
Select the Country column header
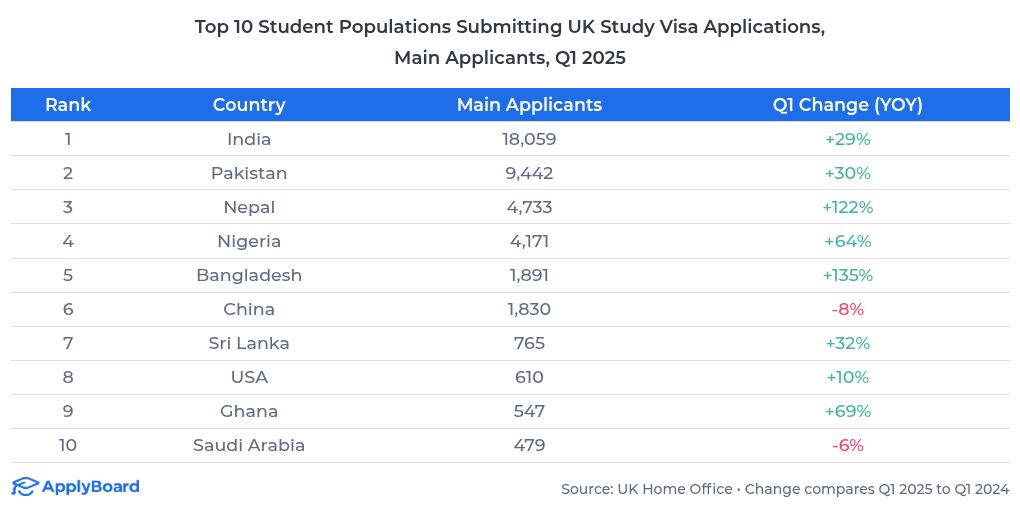pos(249,105)
